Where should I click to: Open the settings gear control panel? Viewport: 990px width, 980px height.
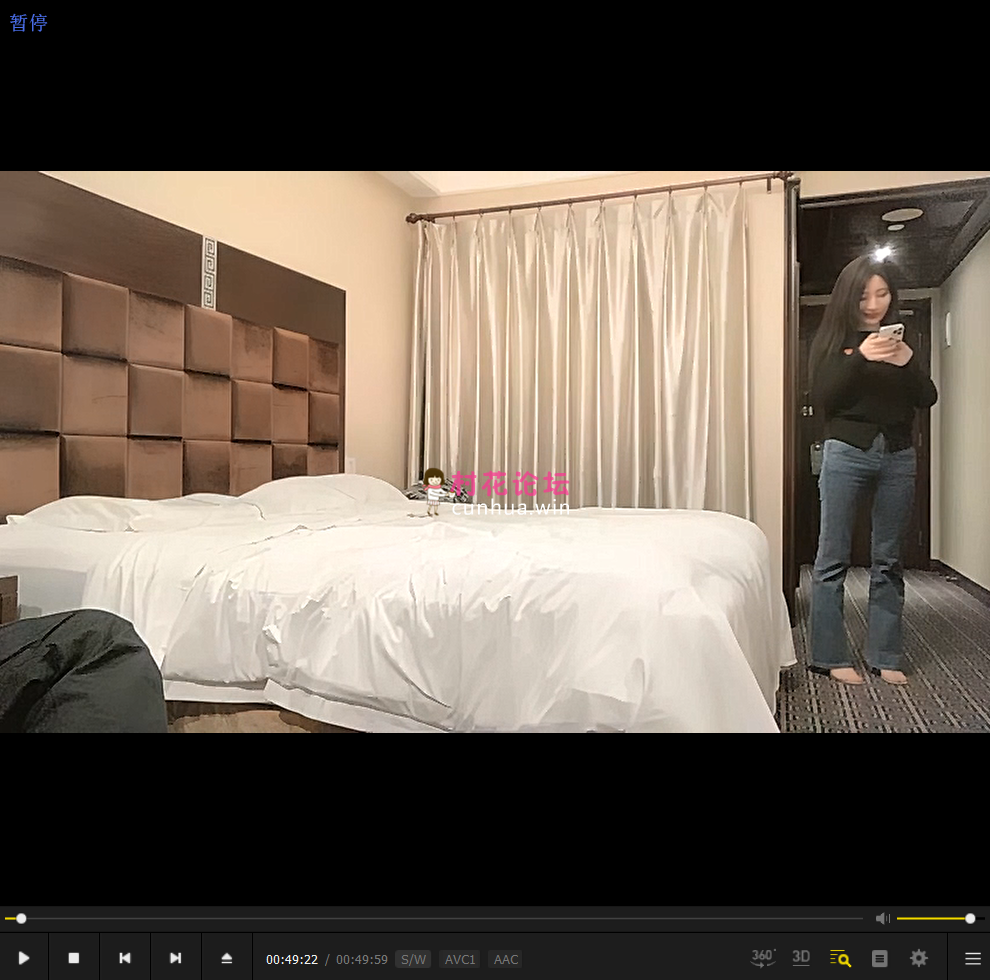point(919,958)
